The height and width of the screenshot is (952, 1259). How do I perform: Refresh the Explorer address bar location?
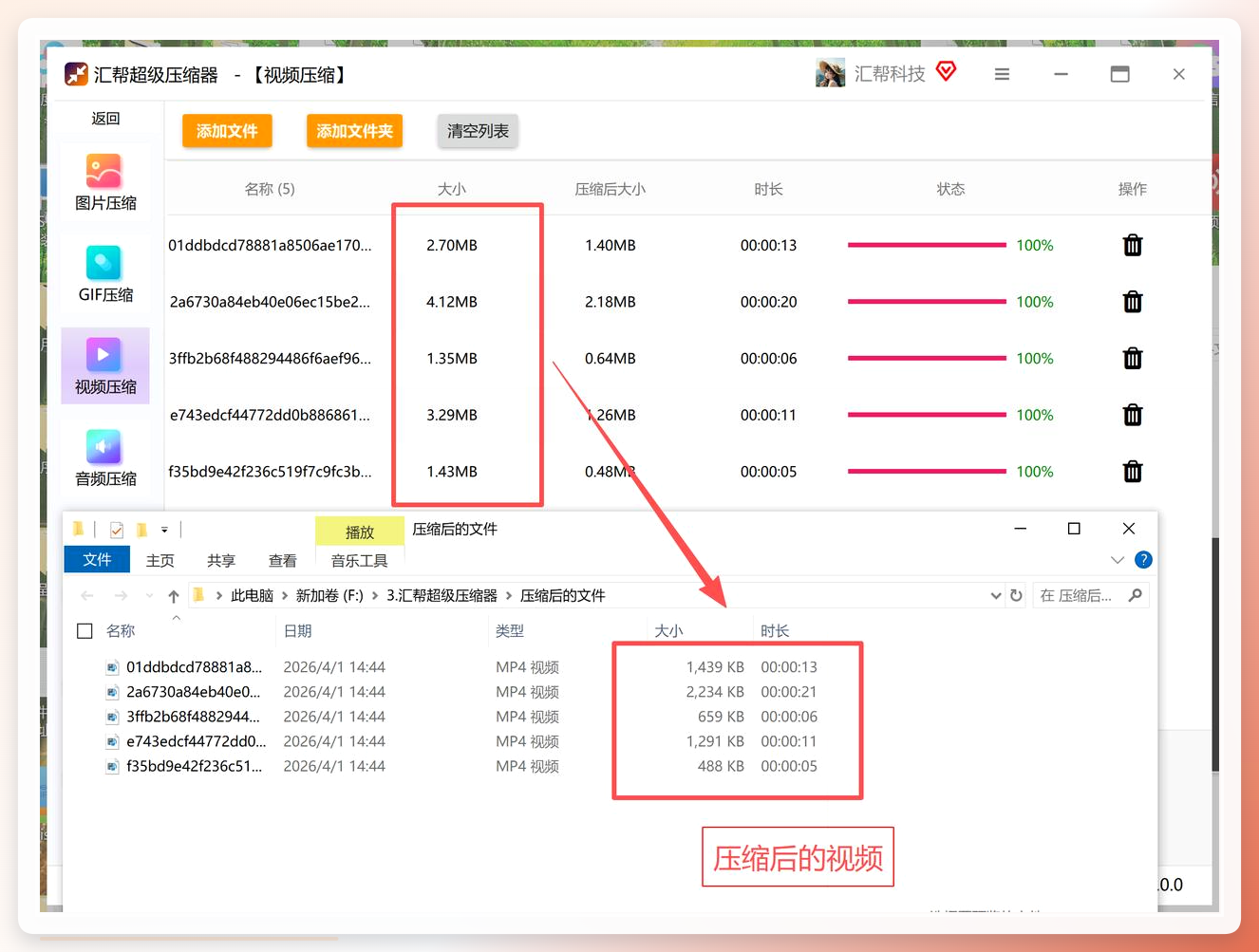tap(1016, 595)
